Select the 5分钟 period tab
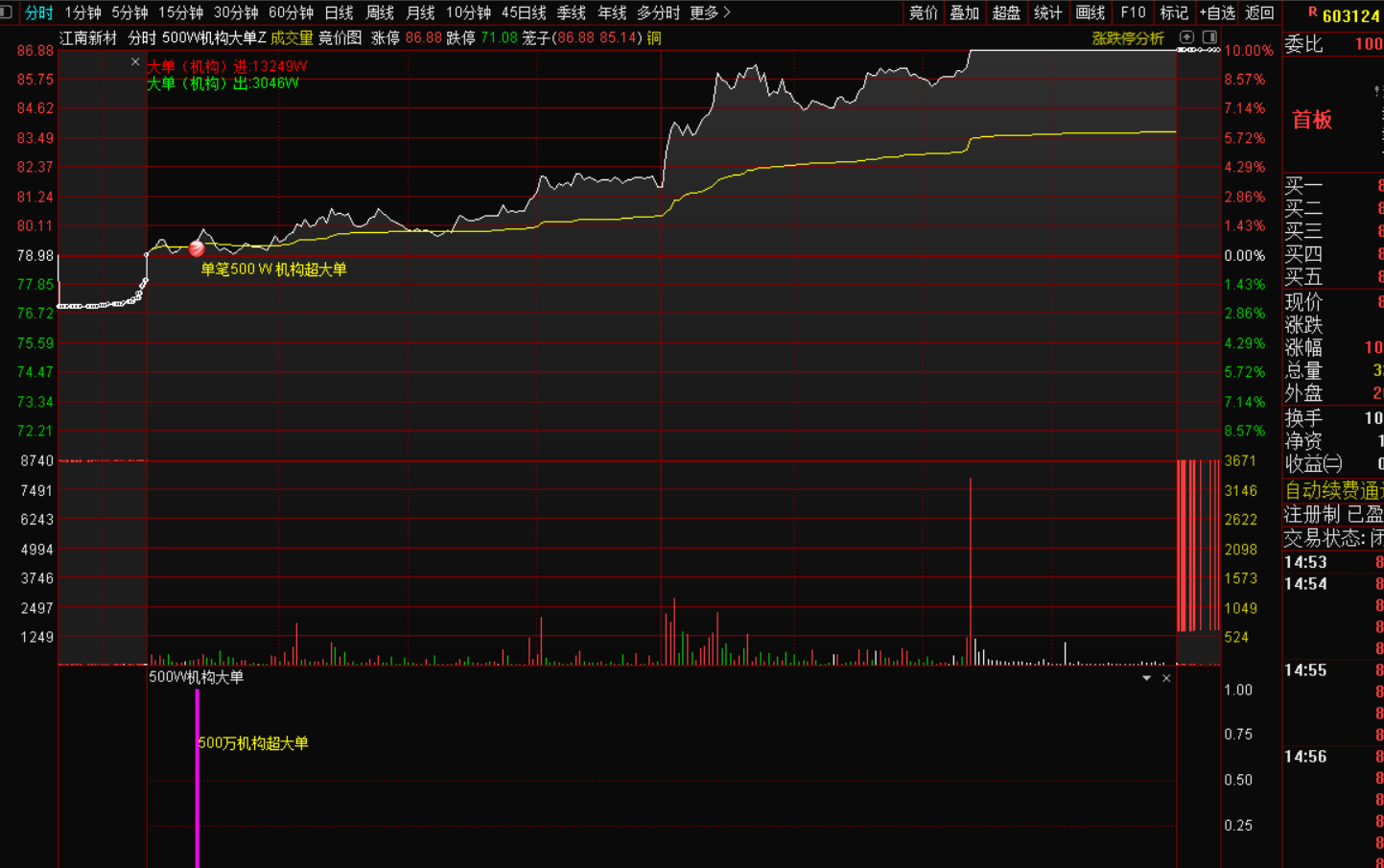The width and height of the screenshot is (1384, 868). (x=129, y=12)
